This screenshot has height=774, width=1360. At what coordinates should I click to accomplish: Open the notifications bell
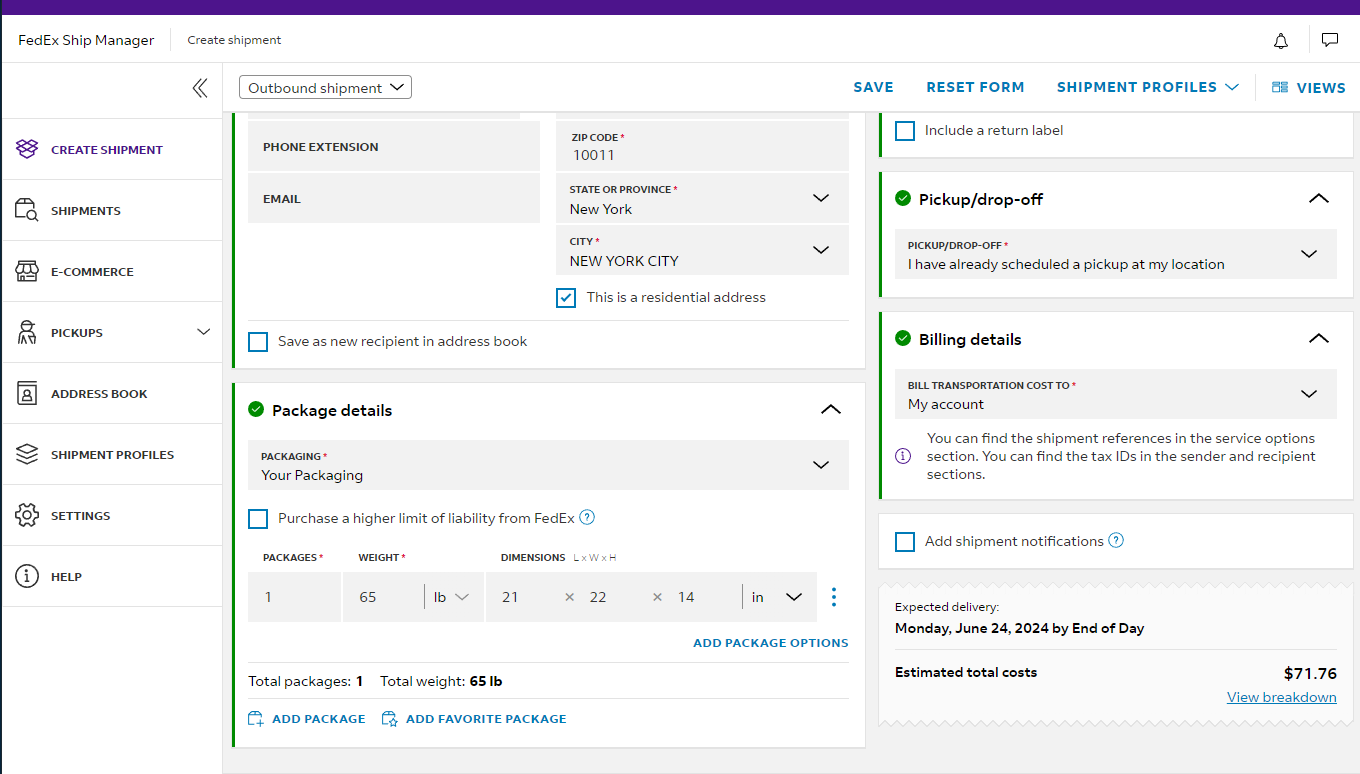1281,40
